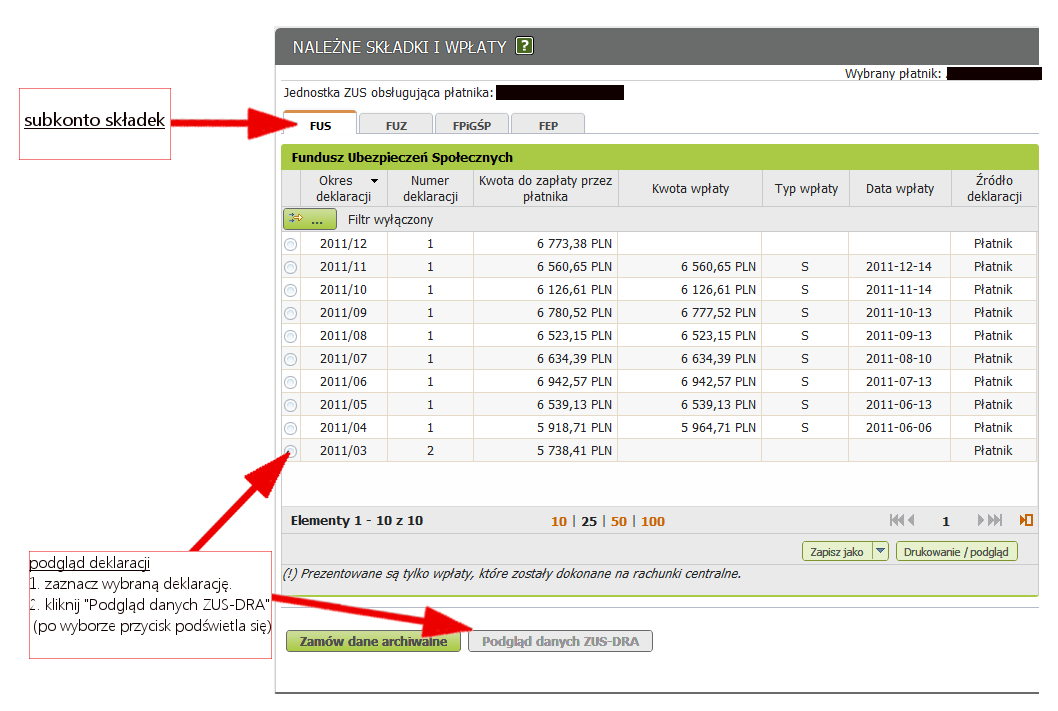Image resolution: width=1058 pixels, height=711 pixels.
Task: Expand the Zapisz jako dropdown arrow
Action: 881,551
